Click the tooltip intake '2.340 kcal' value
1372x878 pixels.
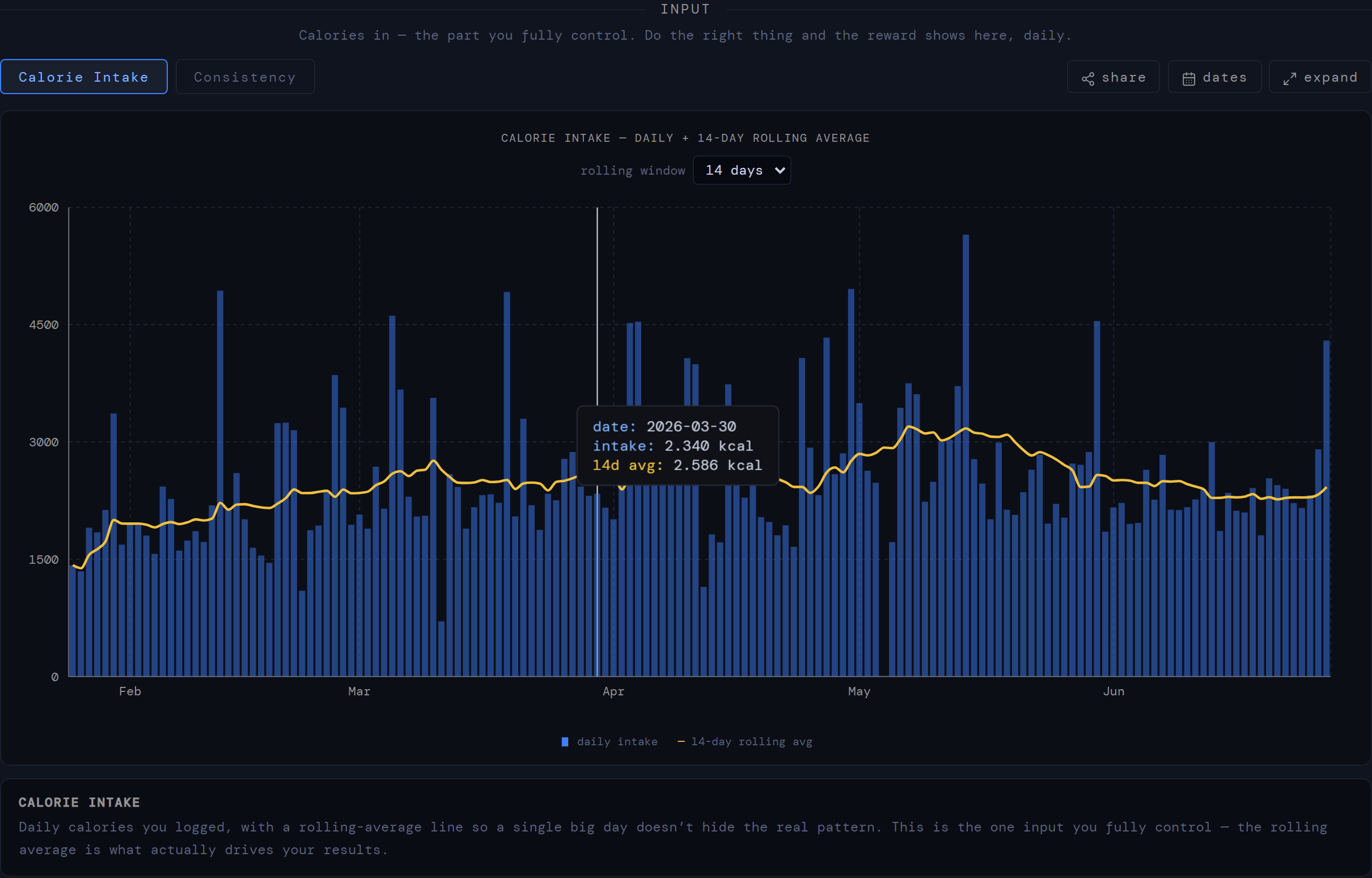(x=709, y=446)
